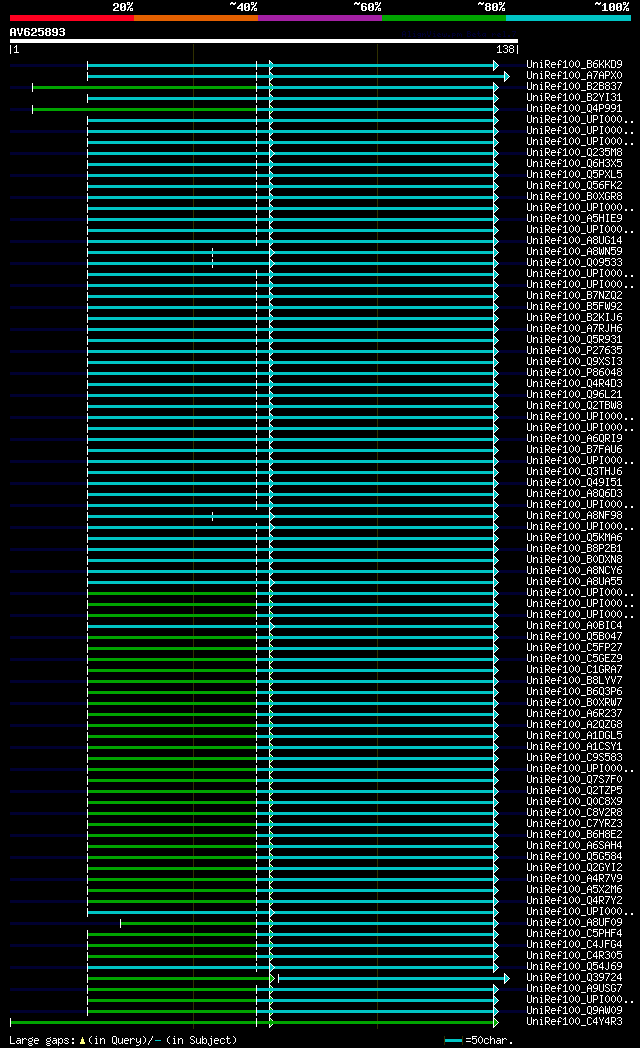Click the UniRef100_Q96L21 label
This screenshot has height=1048, width=640.
coord(574,394)
